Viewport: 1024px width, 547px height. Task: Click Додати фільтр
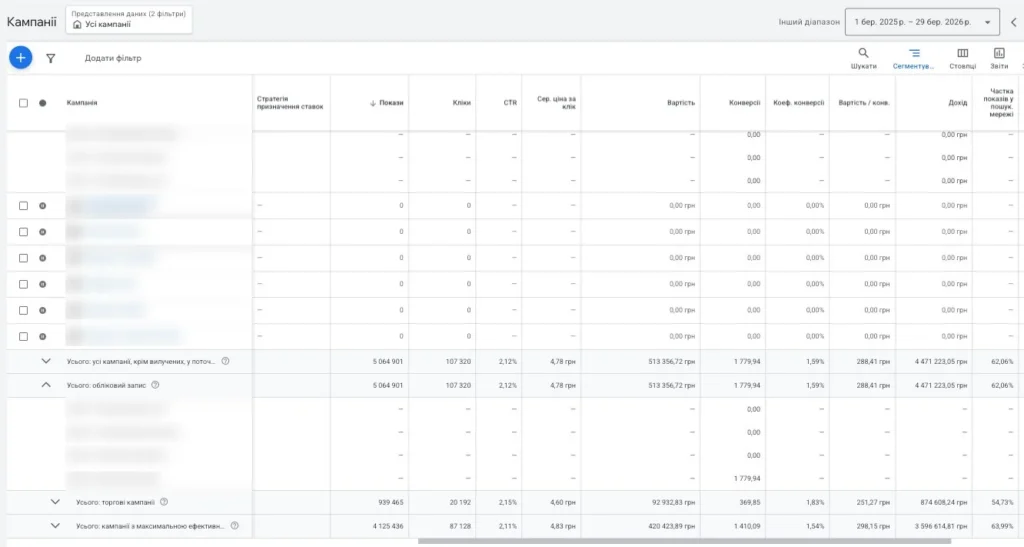[x=113, y=58]
